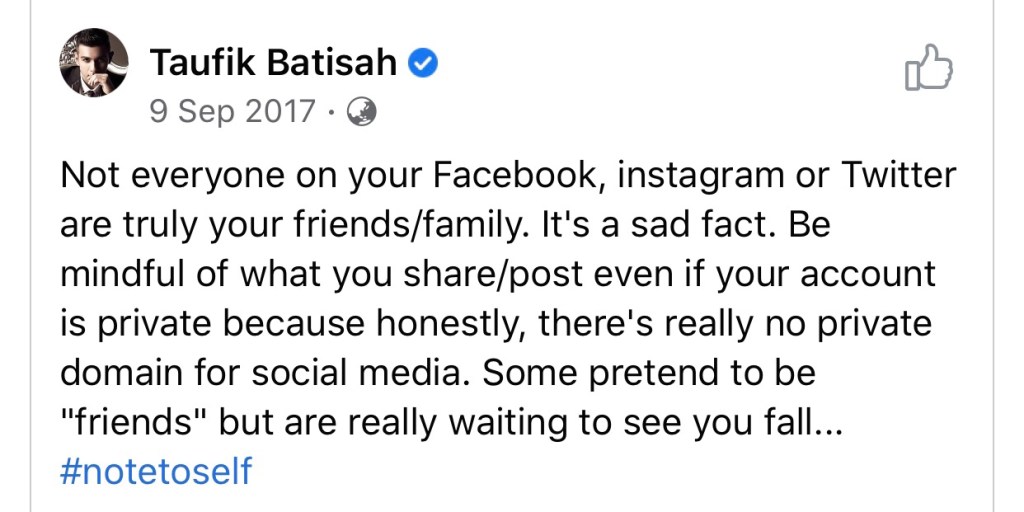Click the blue verified badge
1024x512 pixels.
pyautogui.click(x=423, y=64)
